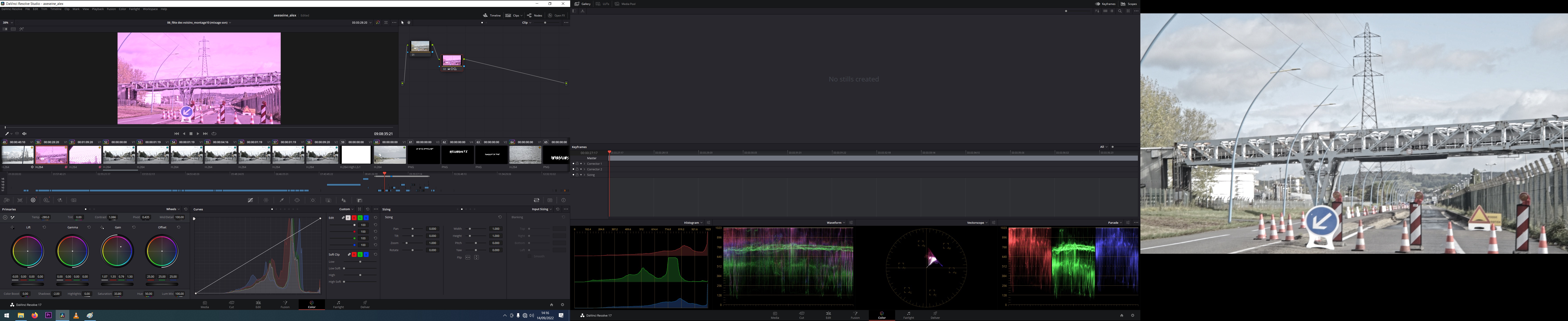Open the RGB Mixer palette
Screen dimensions: 1568x321
(x=60, y=200)
